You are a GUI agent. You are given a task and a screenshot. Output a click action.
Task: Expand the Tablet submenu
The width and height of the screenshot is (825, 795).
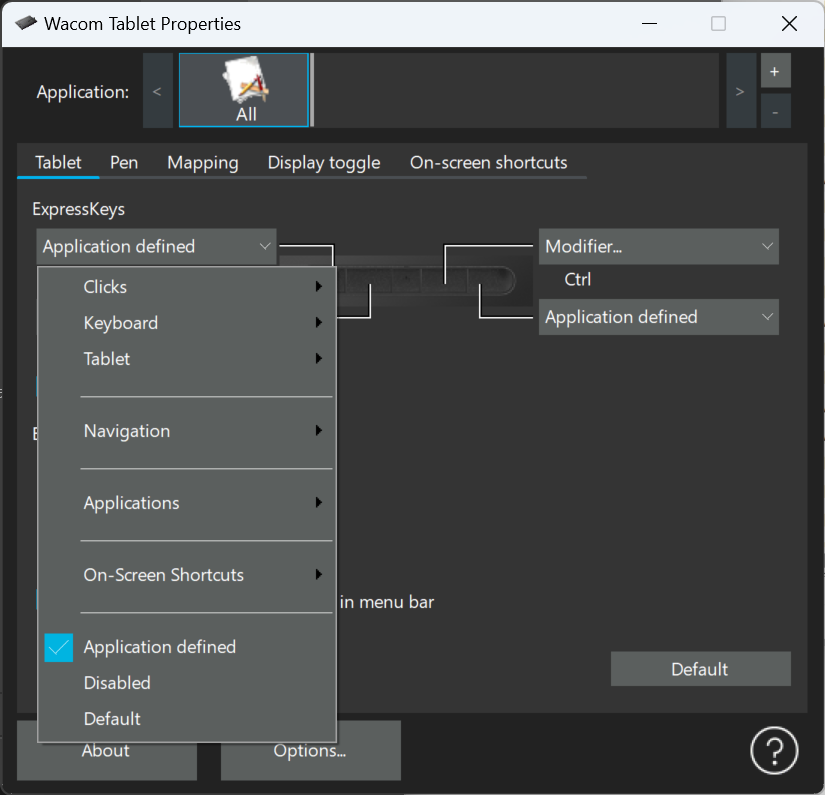[187, 359]
